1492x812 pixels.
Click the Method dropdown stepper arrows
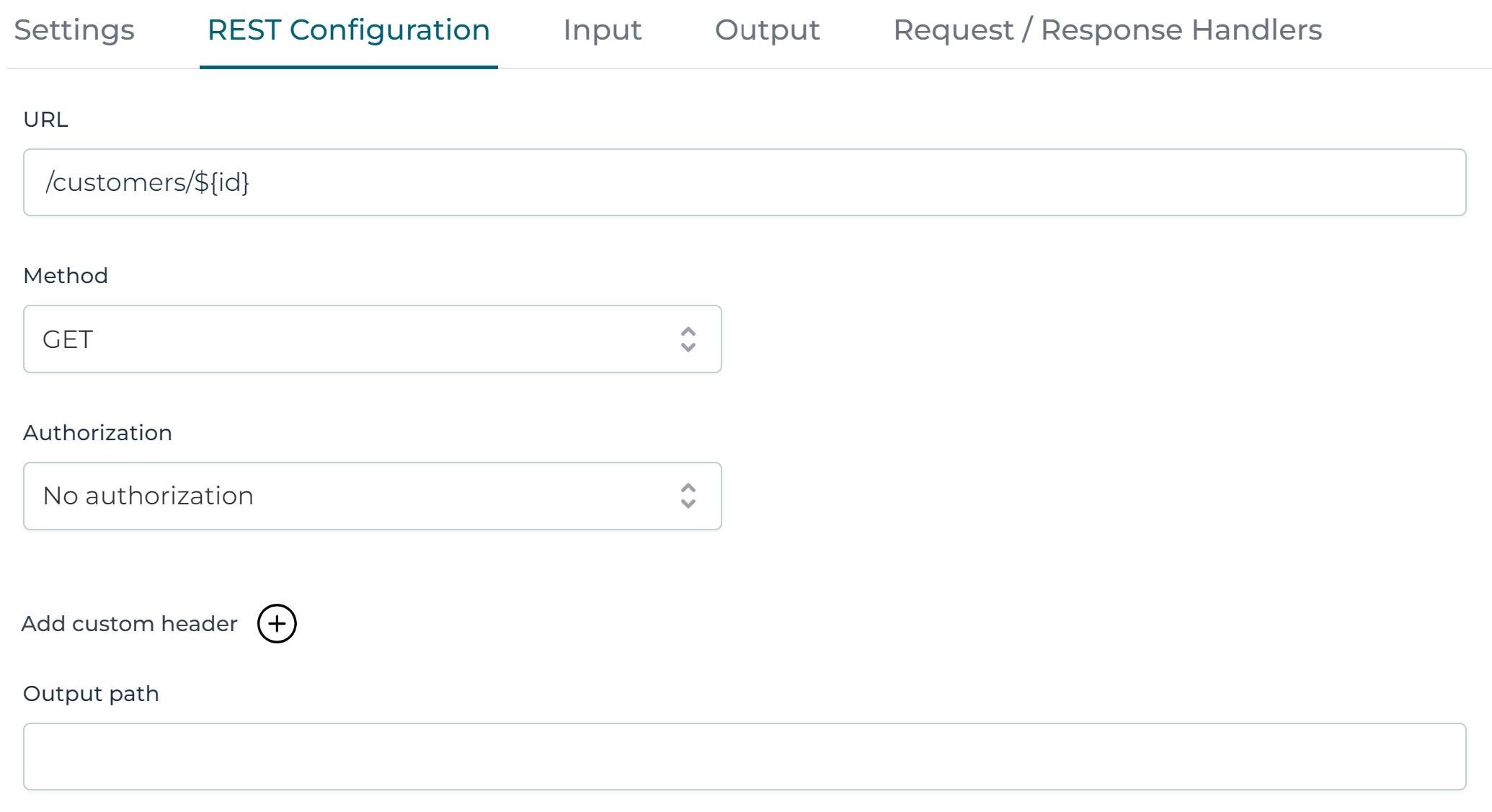pos(688,339)
